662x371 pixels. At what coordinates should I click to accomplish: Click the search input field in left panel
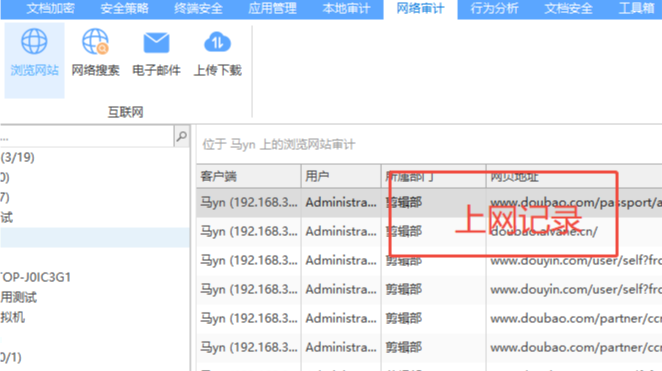(x=87, y=136)
